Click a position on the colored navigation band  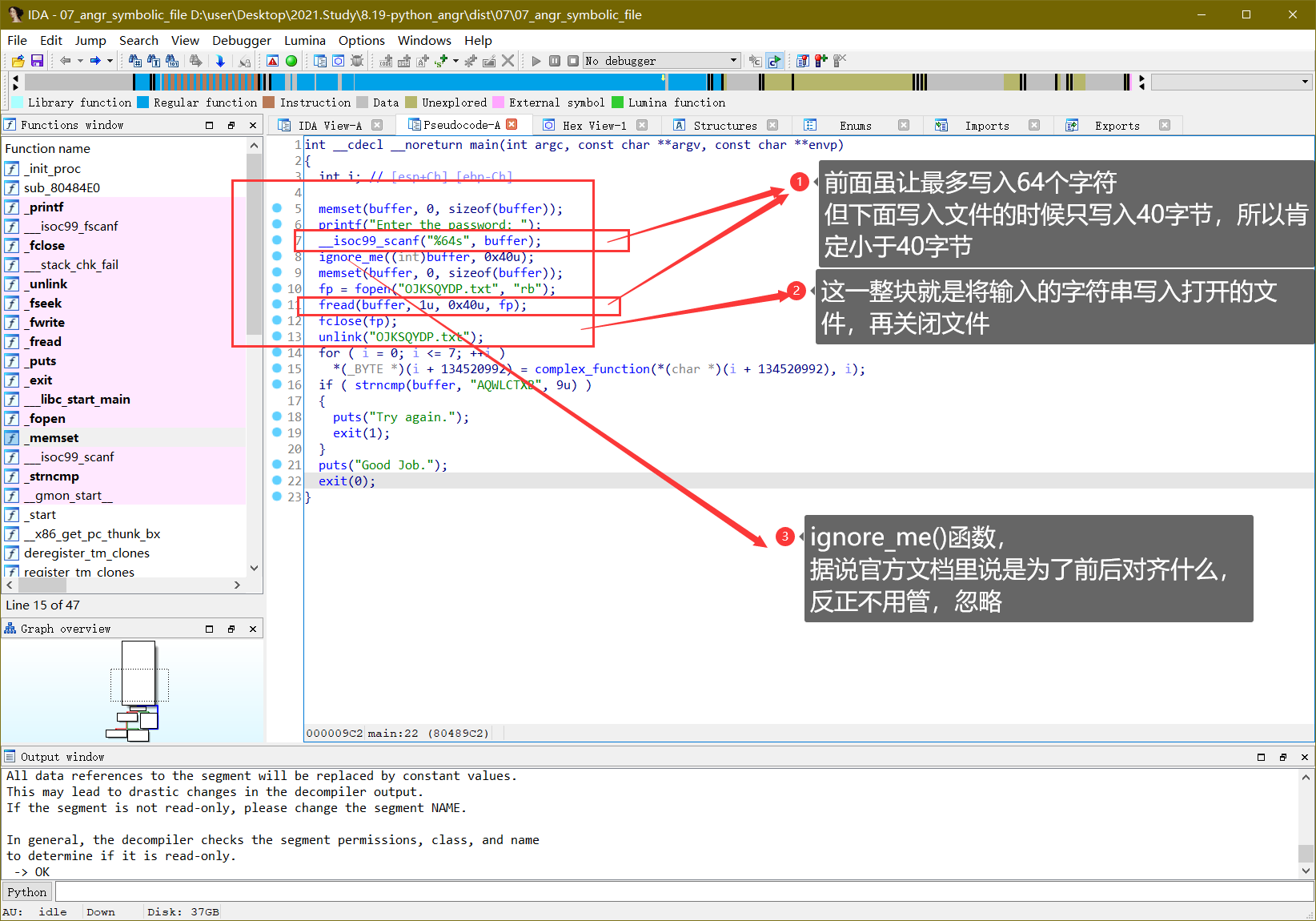480,81
